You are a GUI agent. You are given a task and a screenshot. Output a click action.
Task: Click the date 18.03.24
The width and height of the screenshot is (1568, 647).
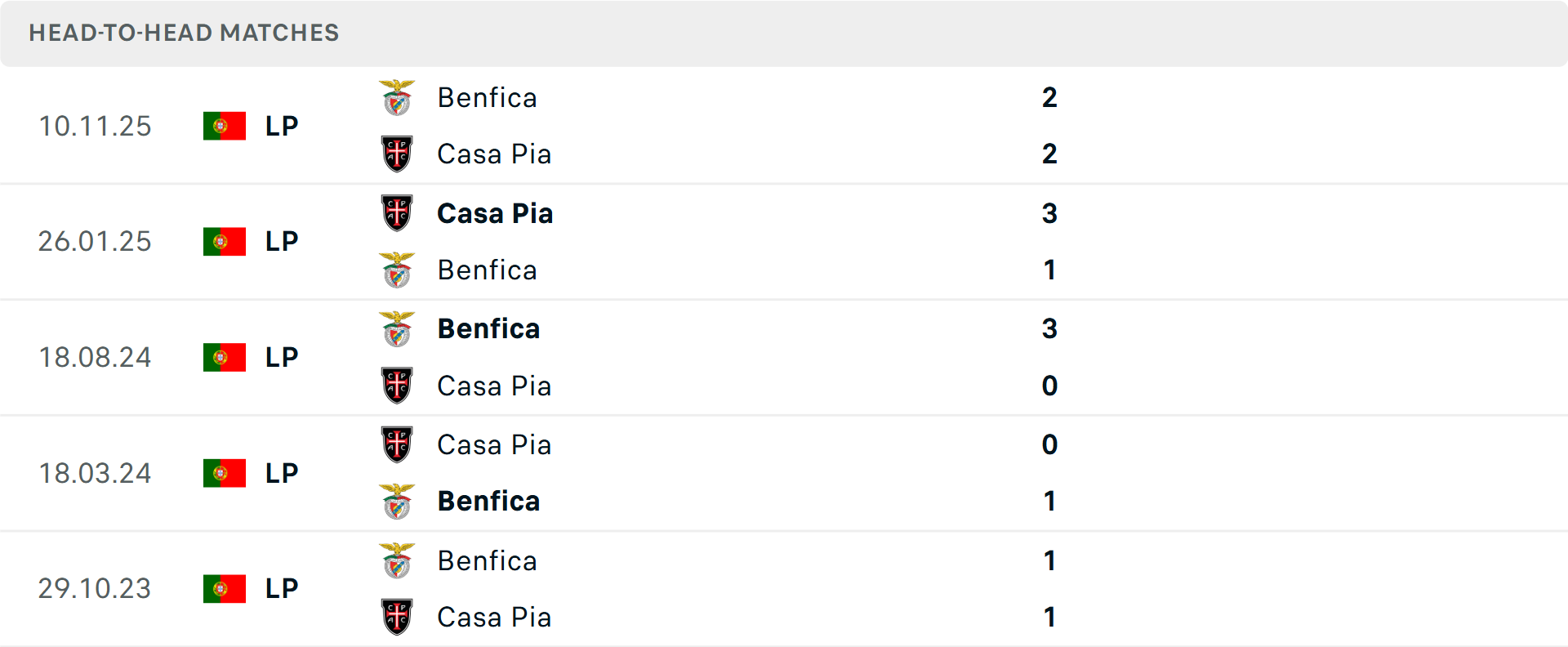(x=95, y=472)
